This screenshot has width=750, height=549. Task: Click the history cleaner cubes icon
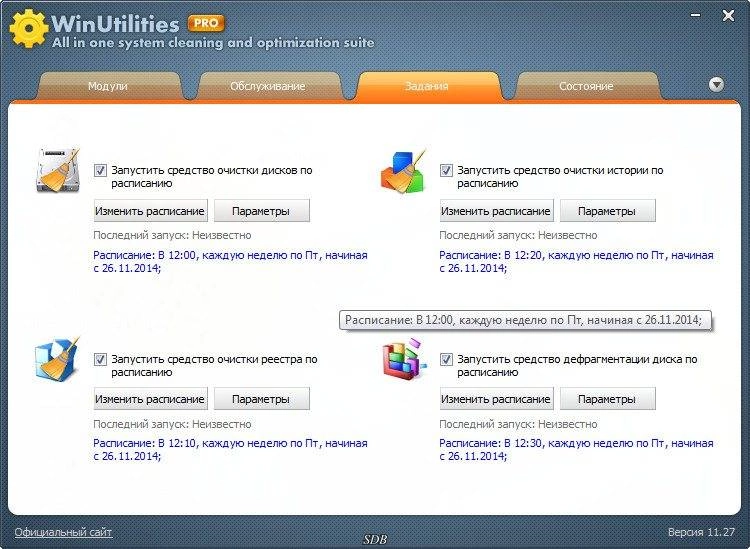[x=403, y=171]
